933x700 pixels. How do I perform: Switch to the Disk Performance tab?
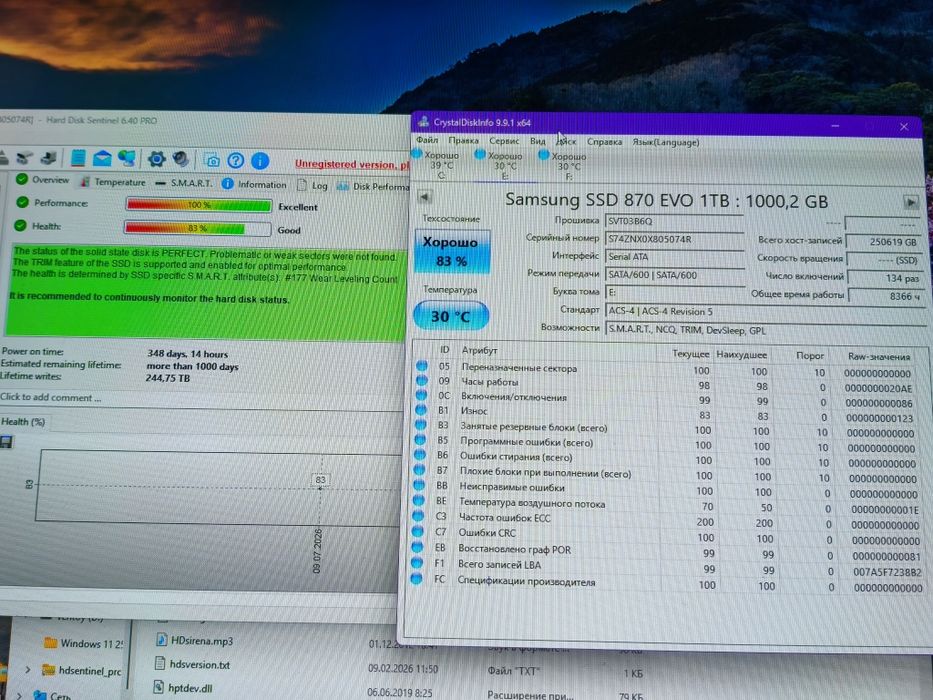(x=373, y=186)
